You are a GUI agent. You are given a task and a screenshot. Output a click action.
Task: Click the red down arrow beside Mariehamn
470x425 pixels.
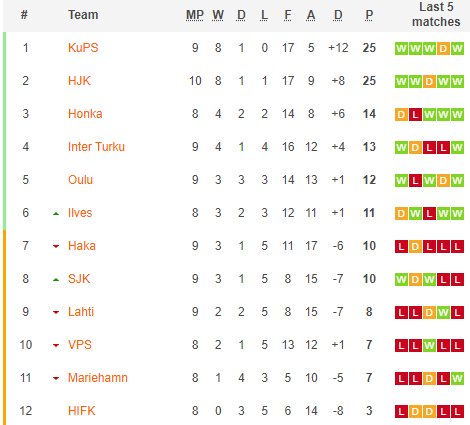pyautogui.click(x=56, y=378)
